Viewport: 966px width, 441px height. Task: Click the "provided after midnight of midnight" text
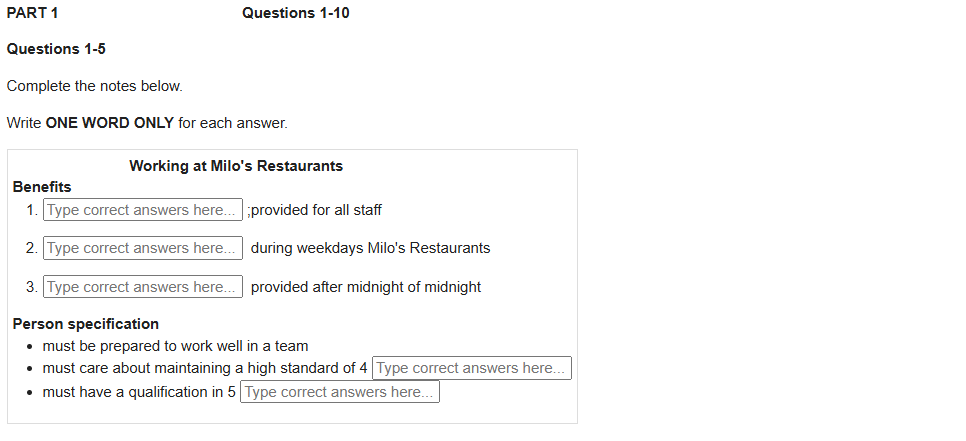[x=365, y=287]
